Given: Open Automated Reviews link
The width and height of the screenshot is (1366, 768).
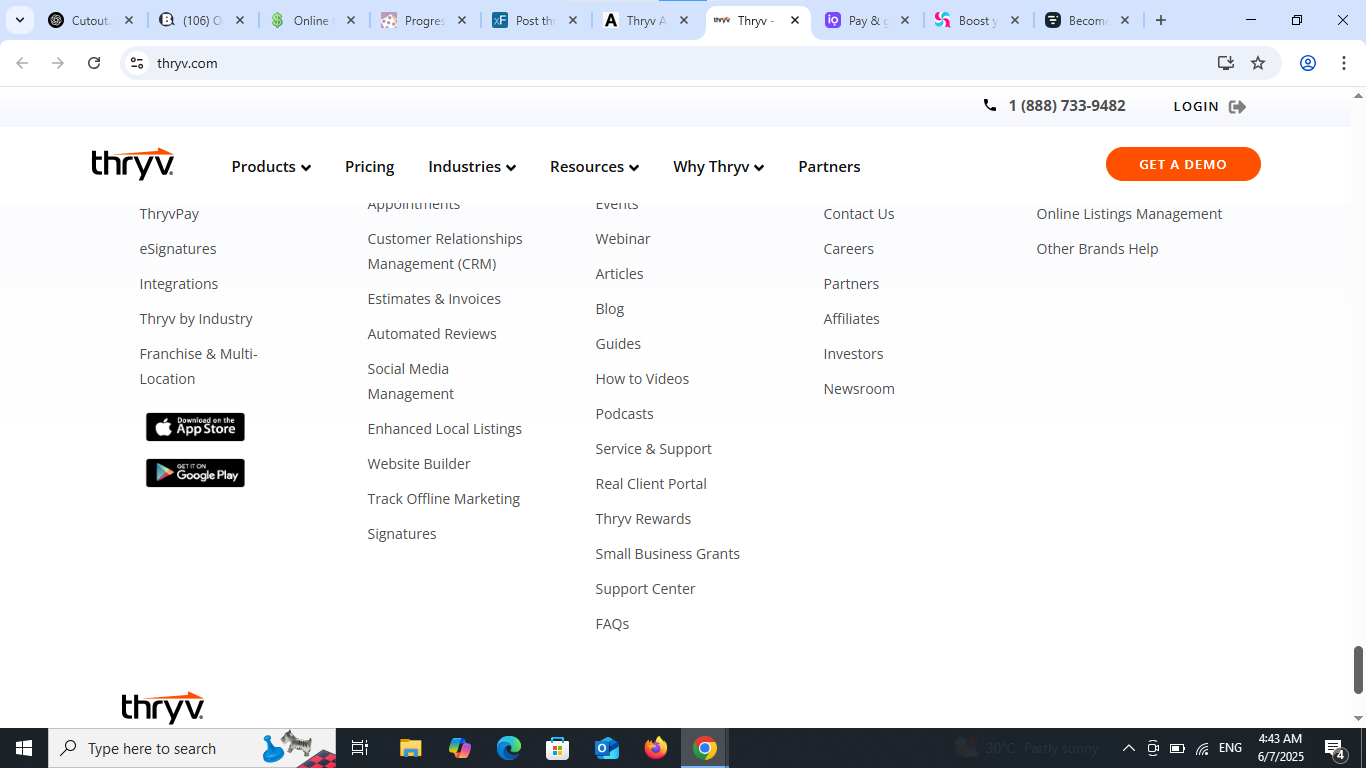Looking at the screenshot, I should pyautogui.click(x=432, y=334).
